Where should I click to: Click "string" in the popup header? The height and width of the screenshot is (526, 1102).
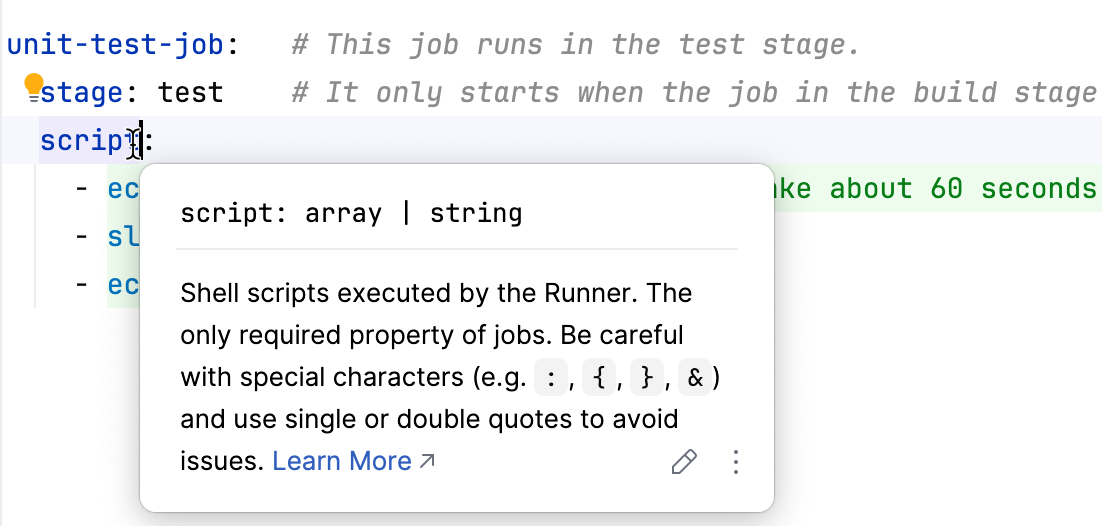pos(476,213)
